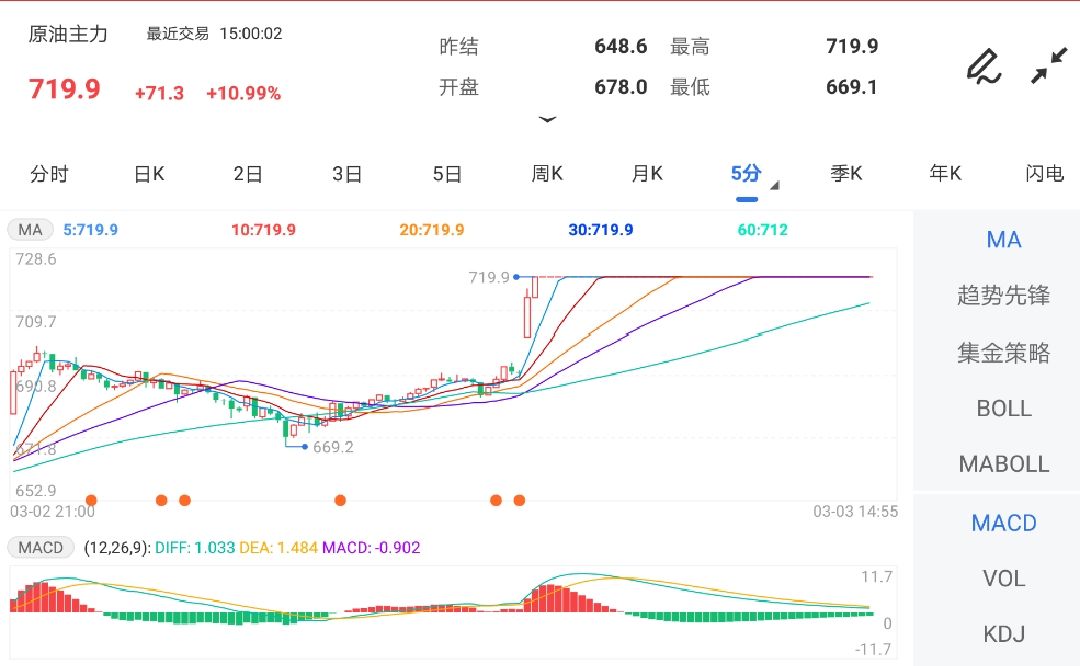
Task: Choose the KDJ sub-indicator
Action: (x=1003, y=634)
